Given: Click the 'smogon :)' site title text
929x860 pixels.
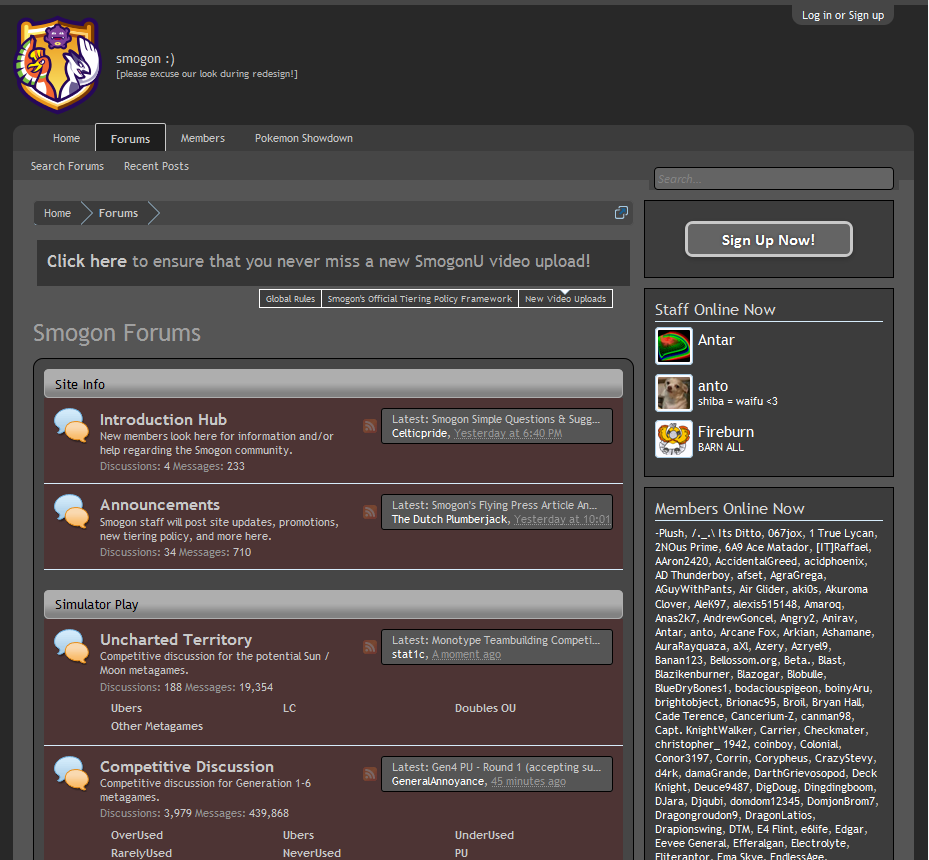Looking at the screenshot, I should pyautogui.click(x=145, y=59).
